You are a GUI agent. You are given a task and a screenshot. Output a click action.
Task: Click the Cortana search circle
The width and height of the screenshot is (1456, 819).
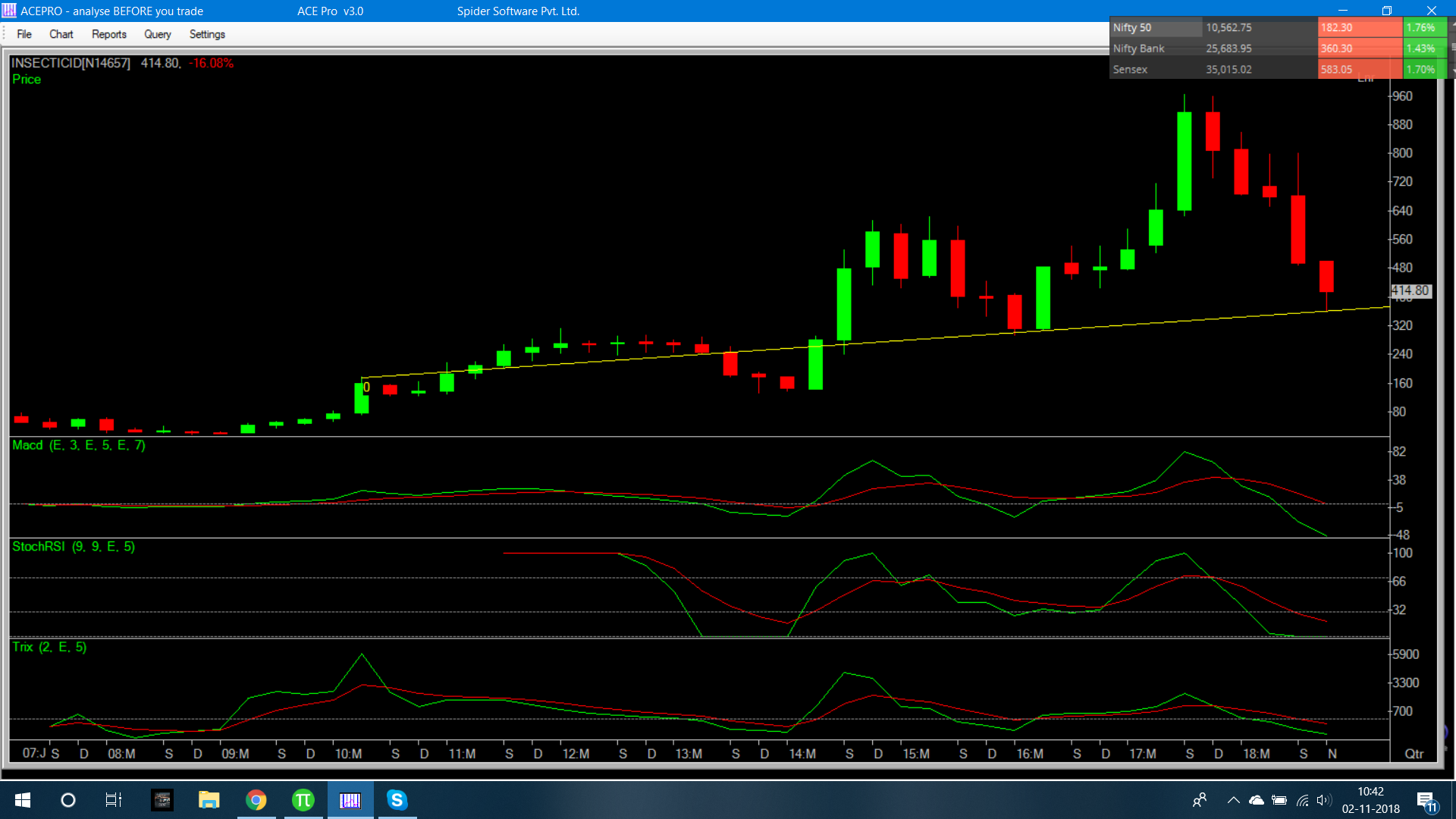tap(68, 800)
